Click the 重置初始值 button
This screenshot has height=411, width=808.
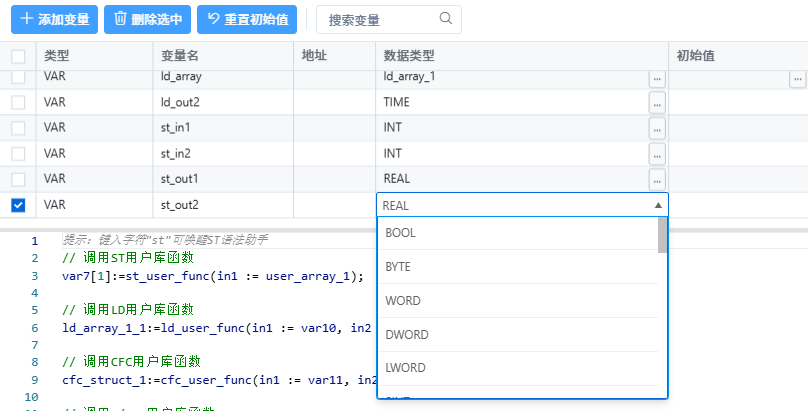tap(247, 20)
